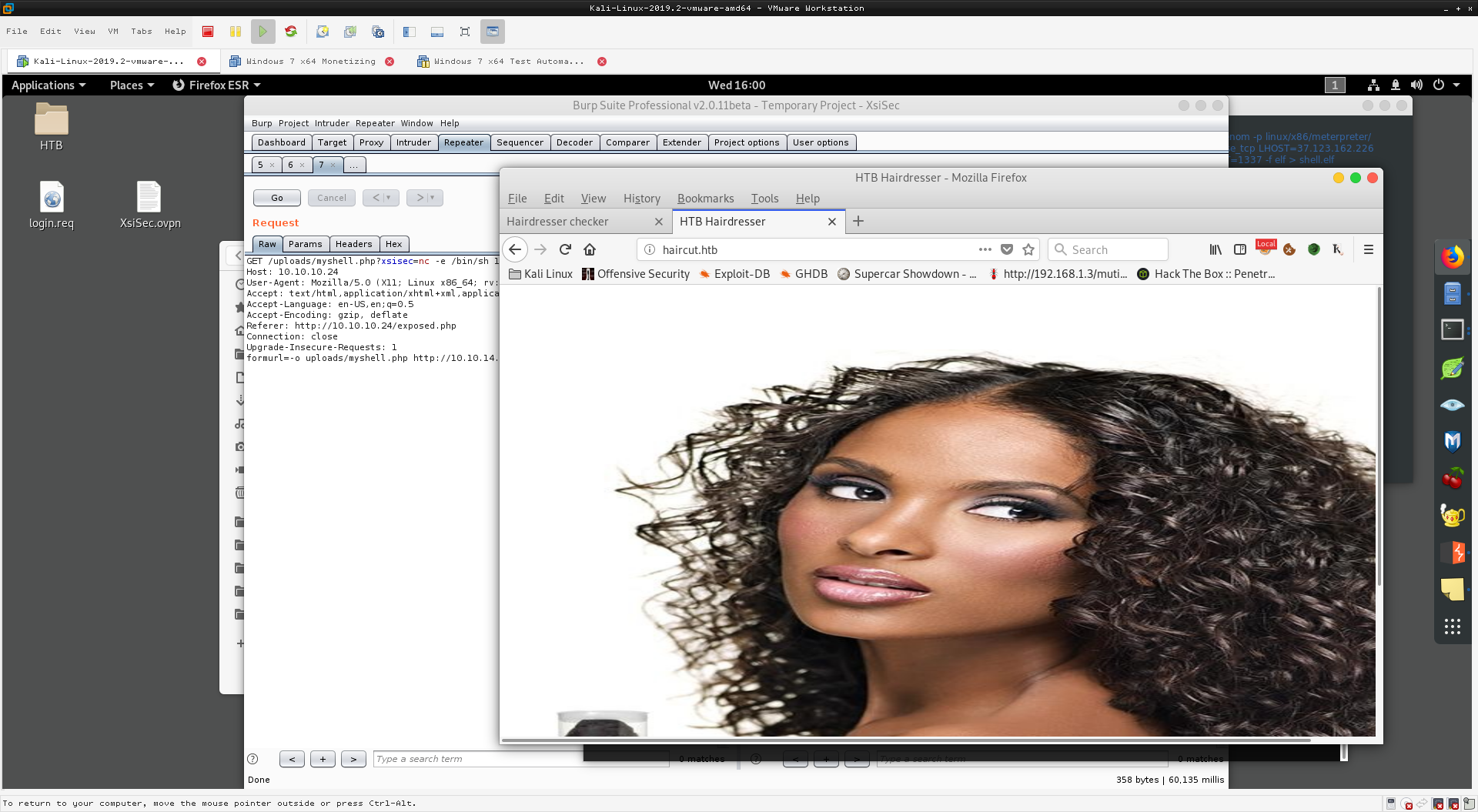
Task: Open the Headers view of the request
Action: [x=353, y=244]
